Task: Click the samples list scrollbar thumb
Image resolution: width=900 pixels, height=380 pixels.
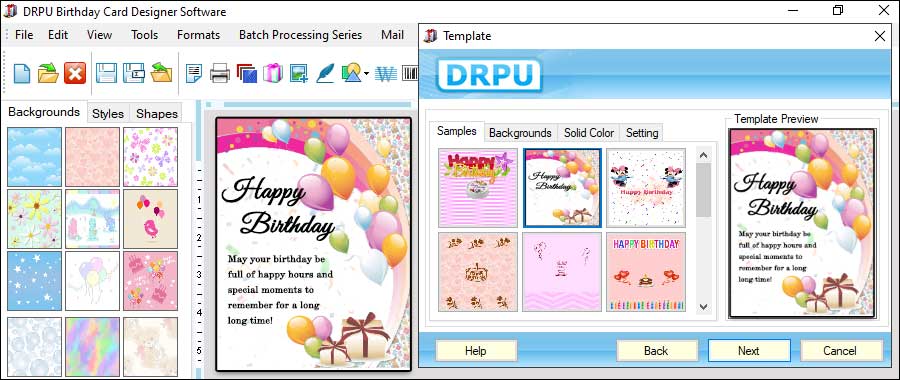Action: (704, 190)
